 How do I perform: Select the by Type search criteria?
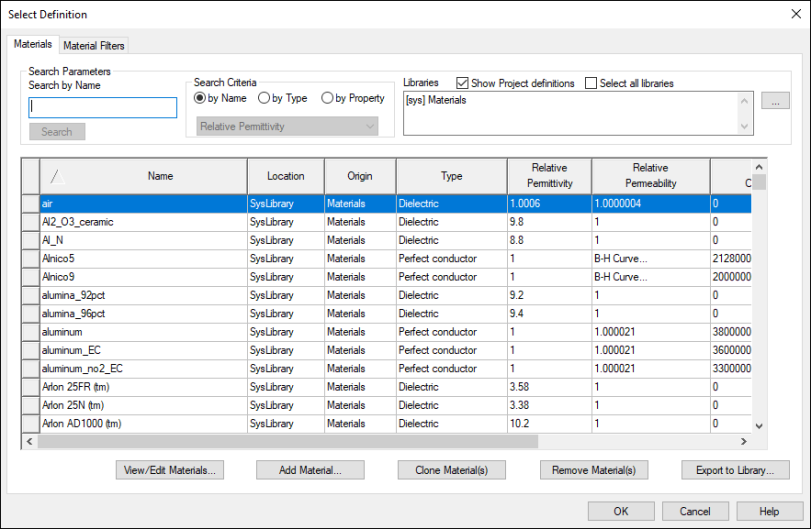[264, 98]
